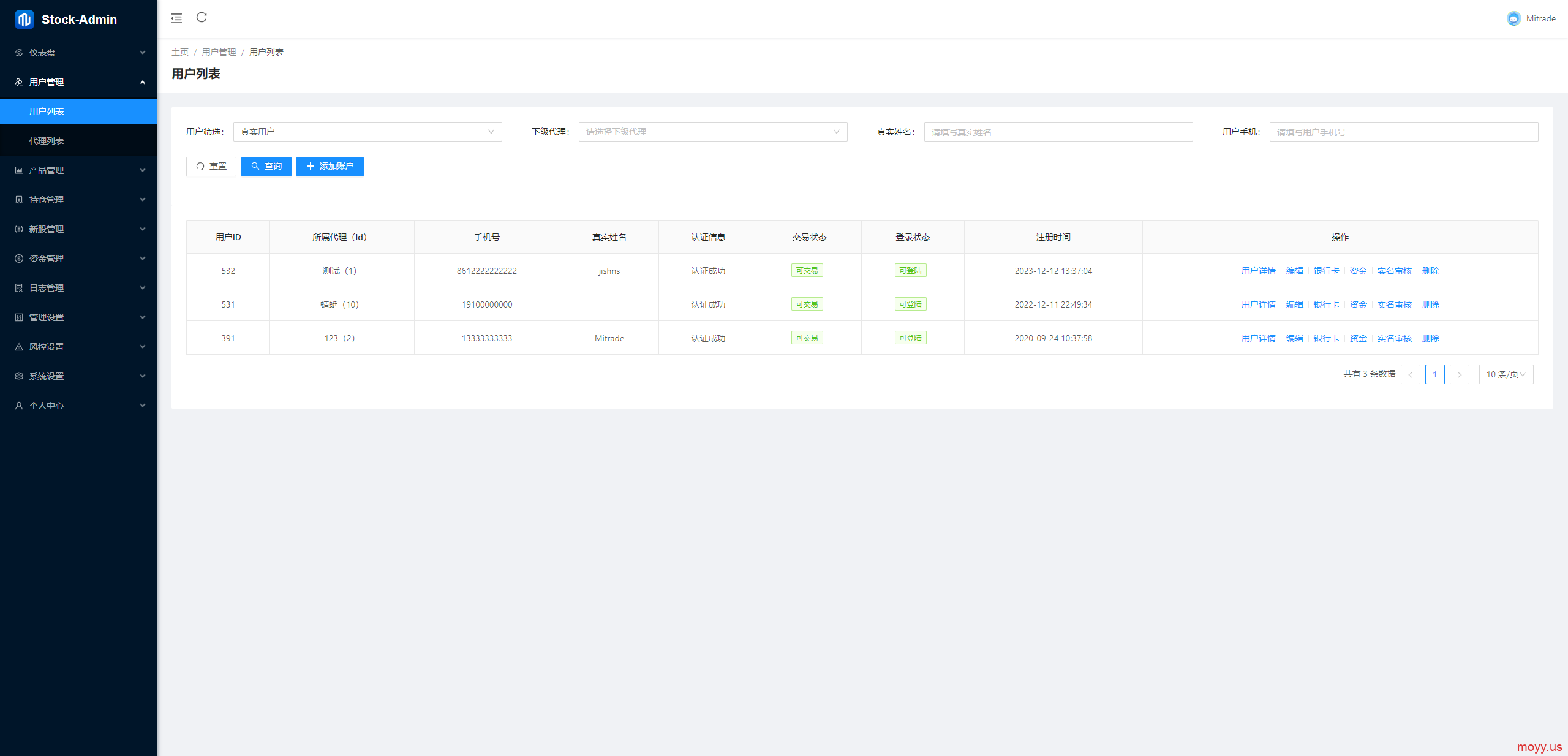
Task: Click 用户管理 in the breadcrumb
Action: coord(219,52)
